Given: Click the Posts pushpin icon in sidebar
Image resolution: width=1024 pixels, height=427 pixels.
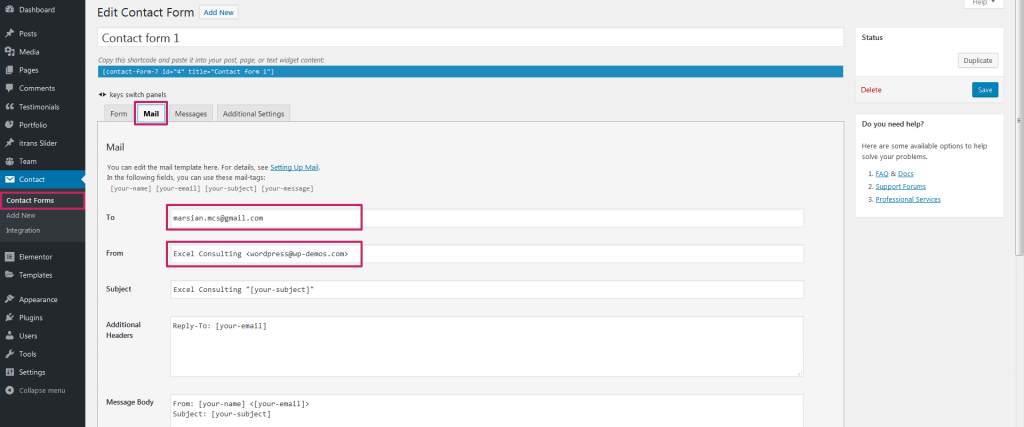Looking at the screenshot, I should (x=9, y=34).
